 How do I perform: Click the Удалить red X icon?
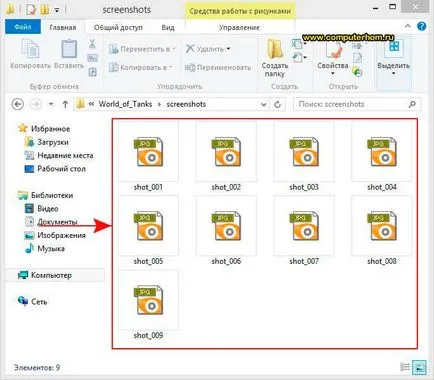point(190,49)
